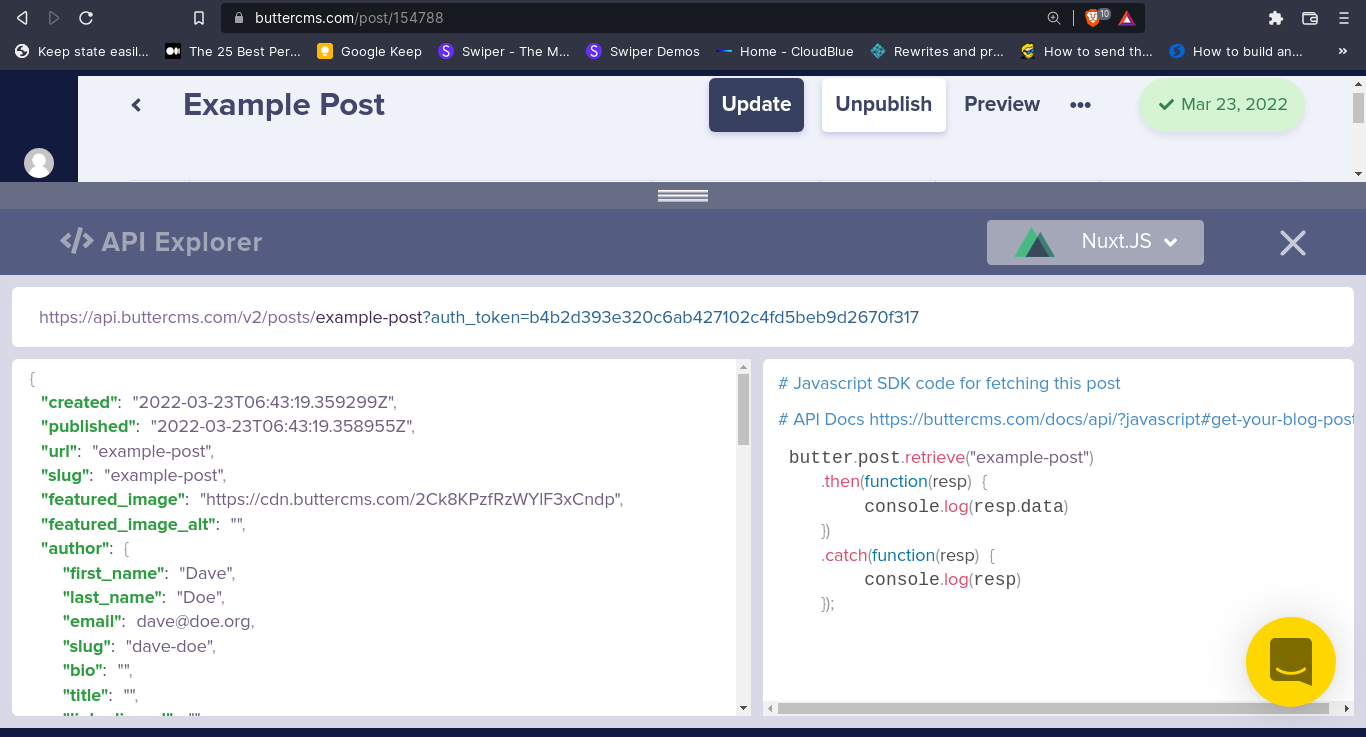Click the Example Post title

pos(284,105)
